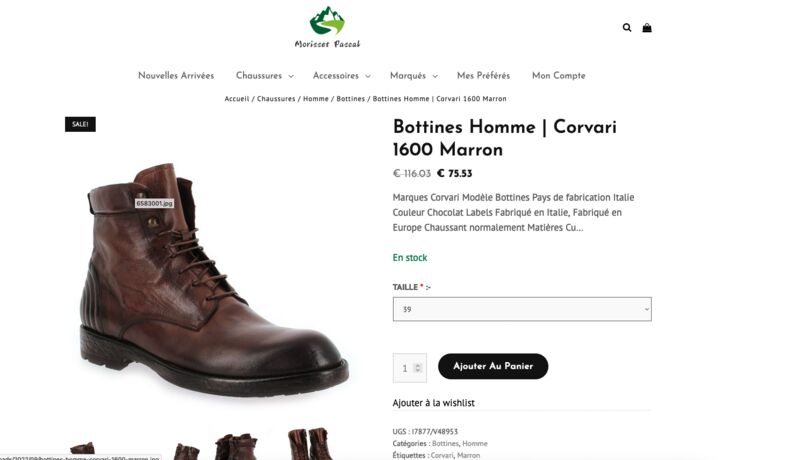Image resolution: width=800 pixels, height=460 pixels.
Task: Open the shopping bag cart icon
Action: pos(646,28)
